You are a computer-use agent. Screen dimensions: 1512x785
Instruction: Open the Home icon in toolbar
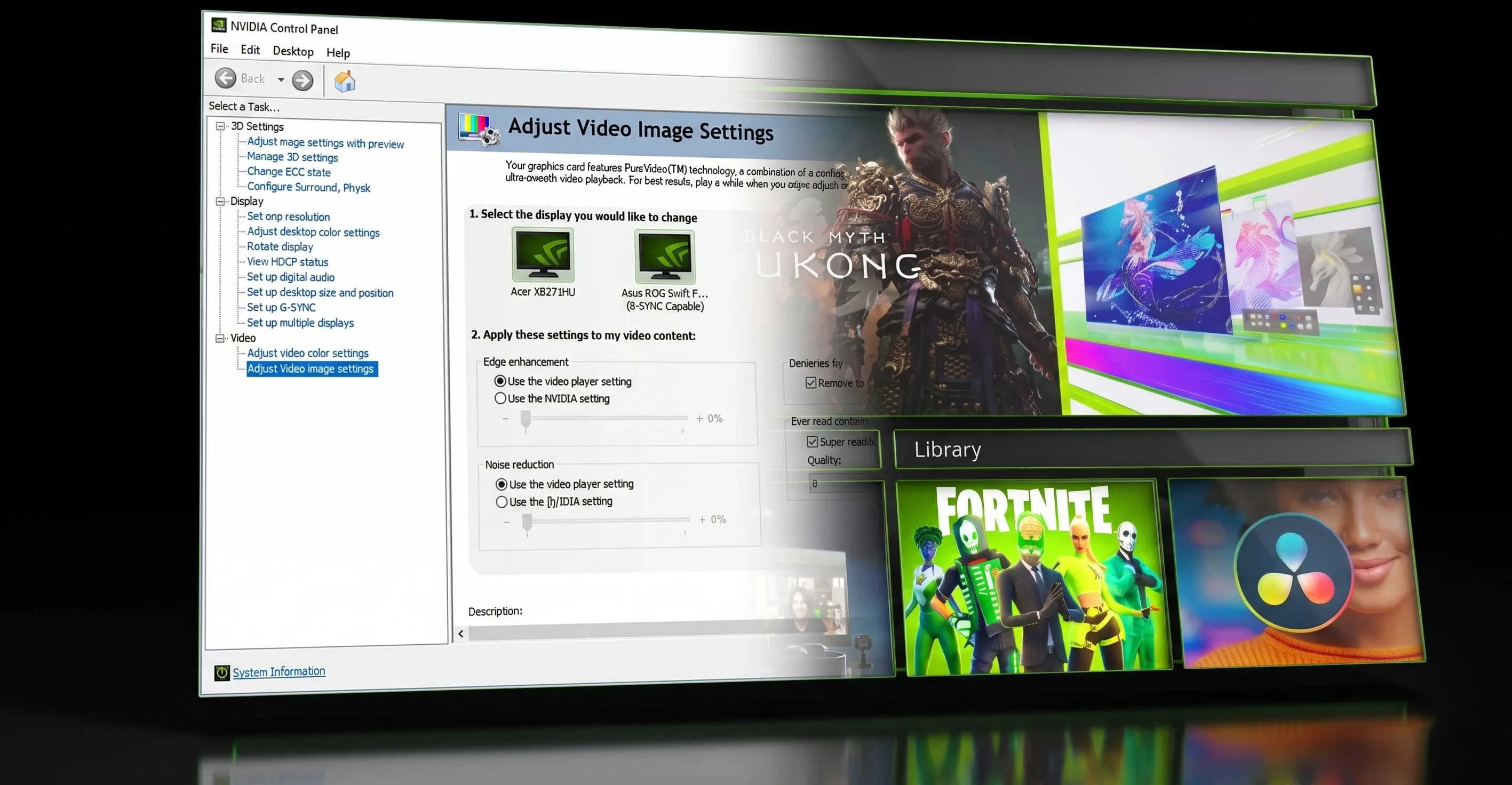(x=345, y=81)
